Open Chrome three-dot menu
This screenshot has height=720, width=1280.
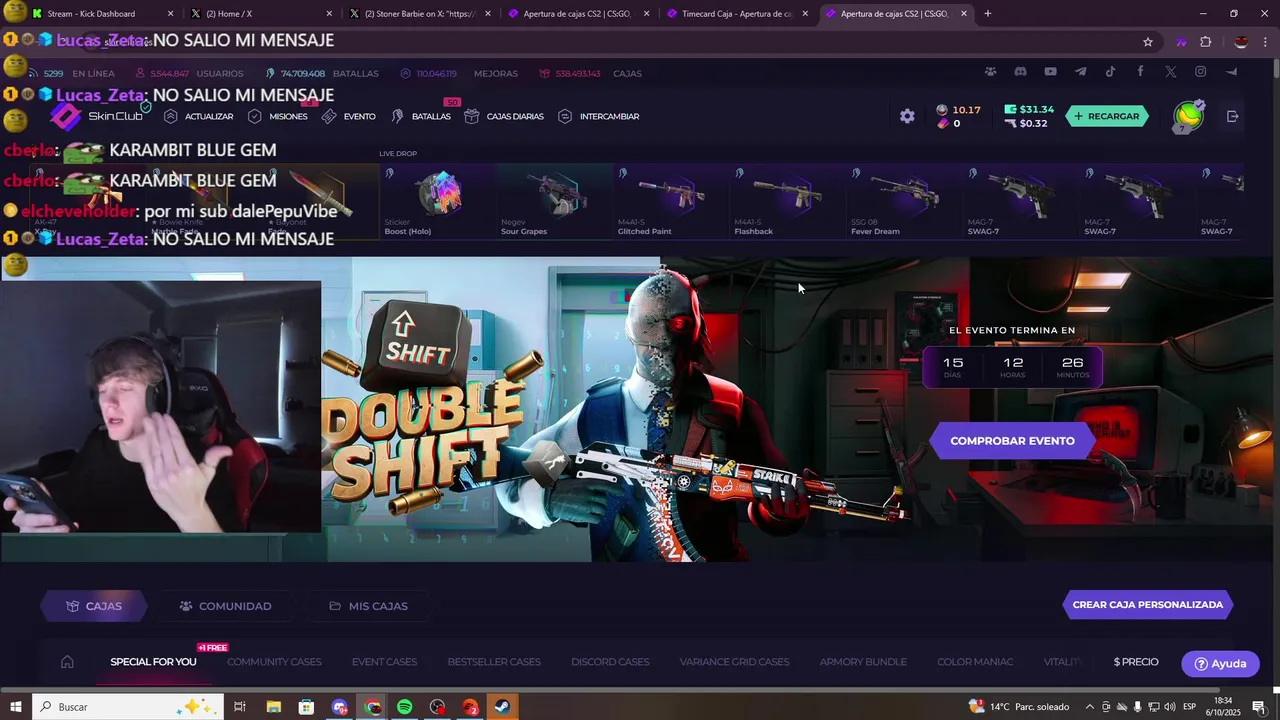pyautogui.click(x=1266, y=42)
